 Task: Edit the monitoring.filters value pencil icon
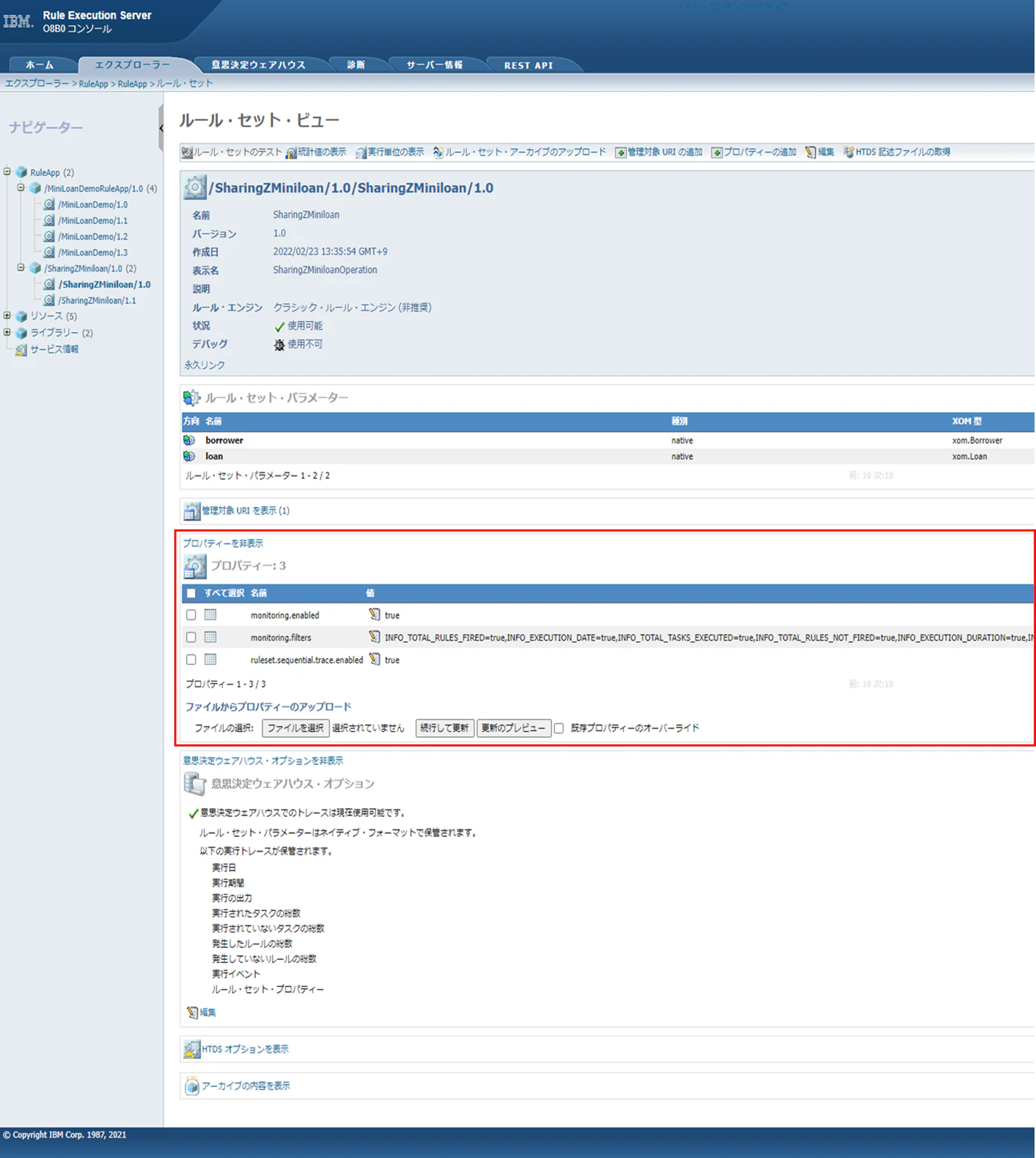[x=374, y=637]
